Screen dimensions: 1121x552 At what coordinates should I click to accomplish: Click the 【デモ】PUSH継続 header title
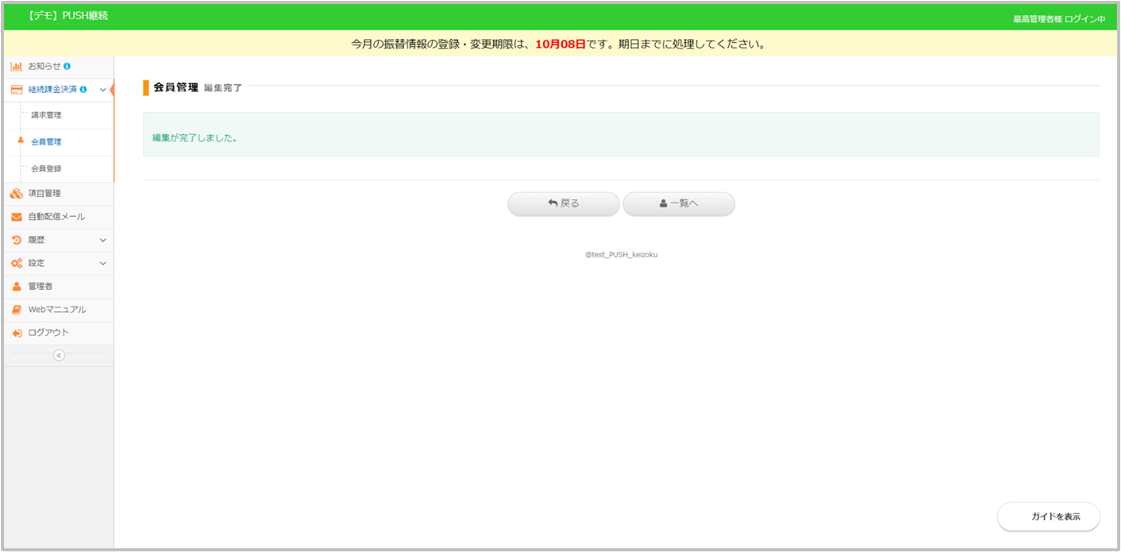coord(67,17)
